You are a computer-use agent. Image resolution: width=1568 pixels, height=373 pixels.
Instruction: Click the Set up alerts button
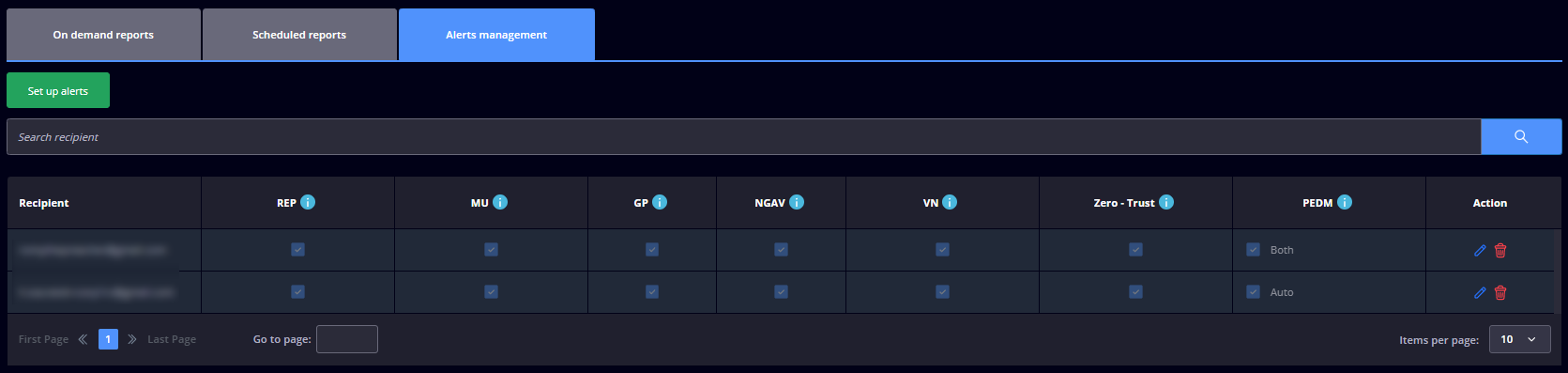(x=58, y=90)
